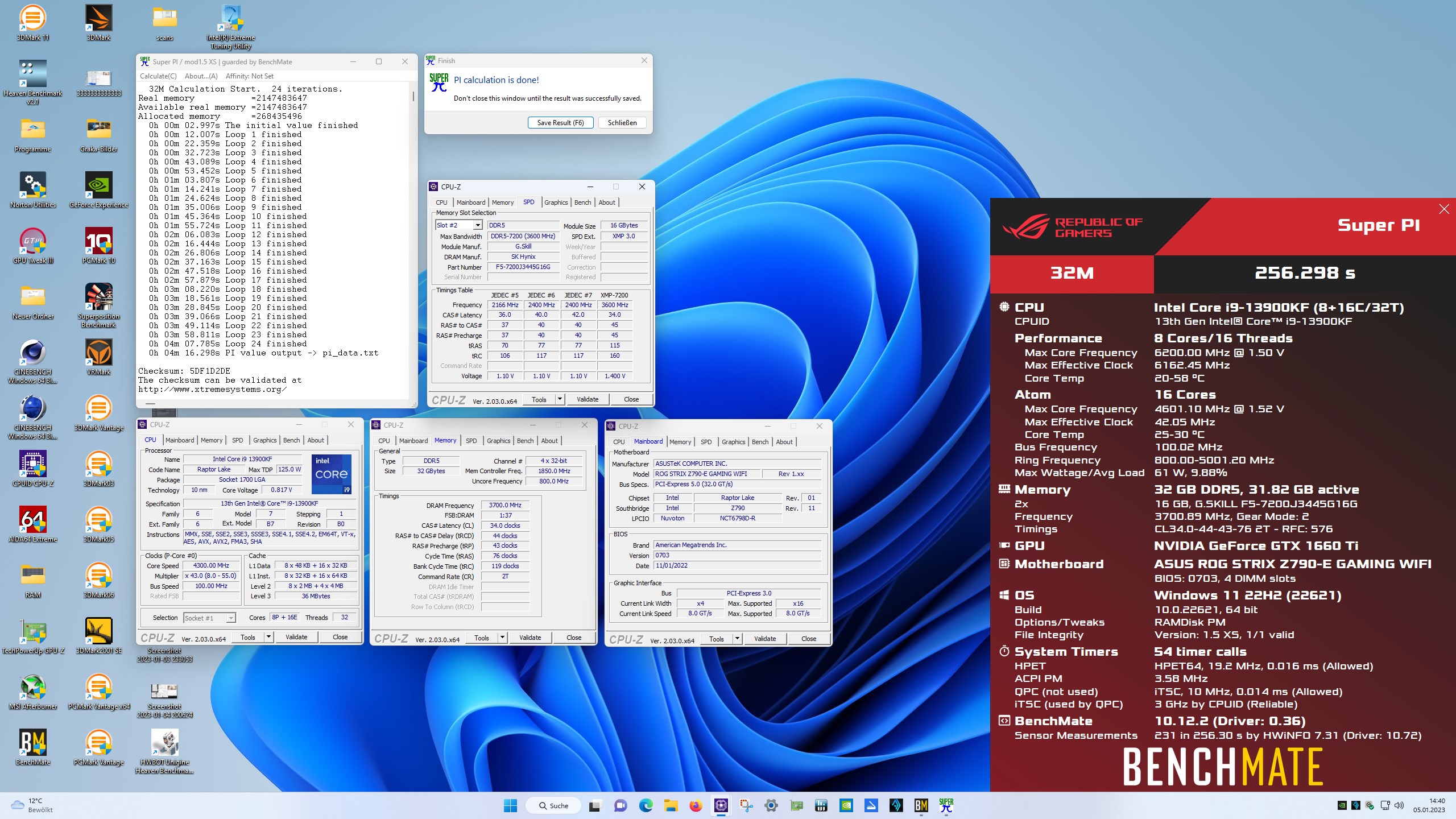
Task: Expand Tools dropdown arrow in Memory tab window
Action: [x=502, y=638]
